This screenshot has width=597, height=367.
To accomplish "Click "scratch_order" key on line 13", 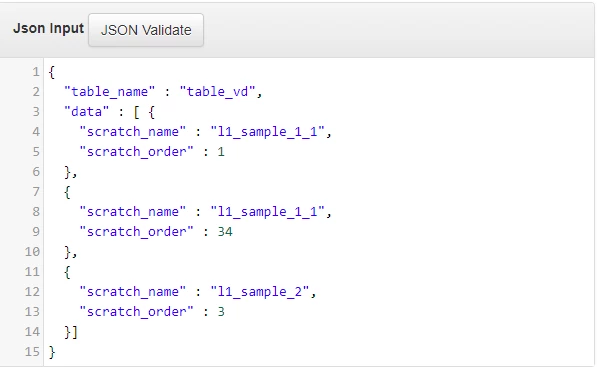I will coord(136,312).
